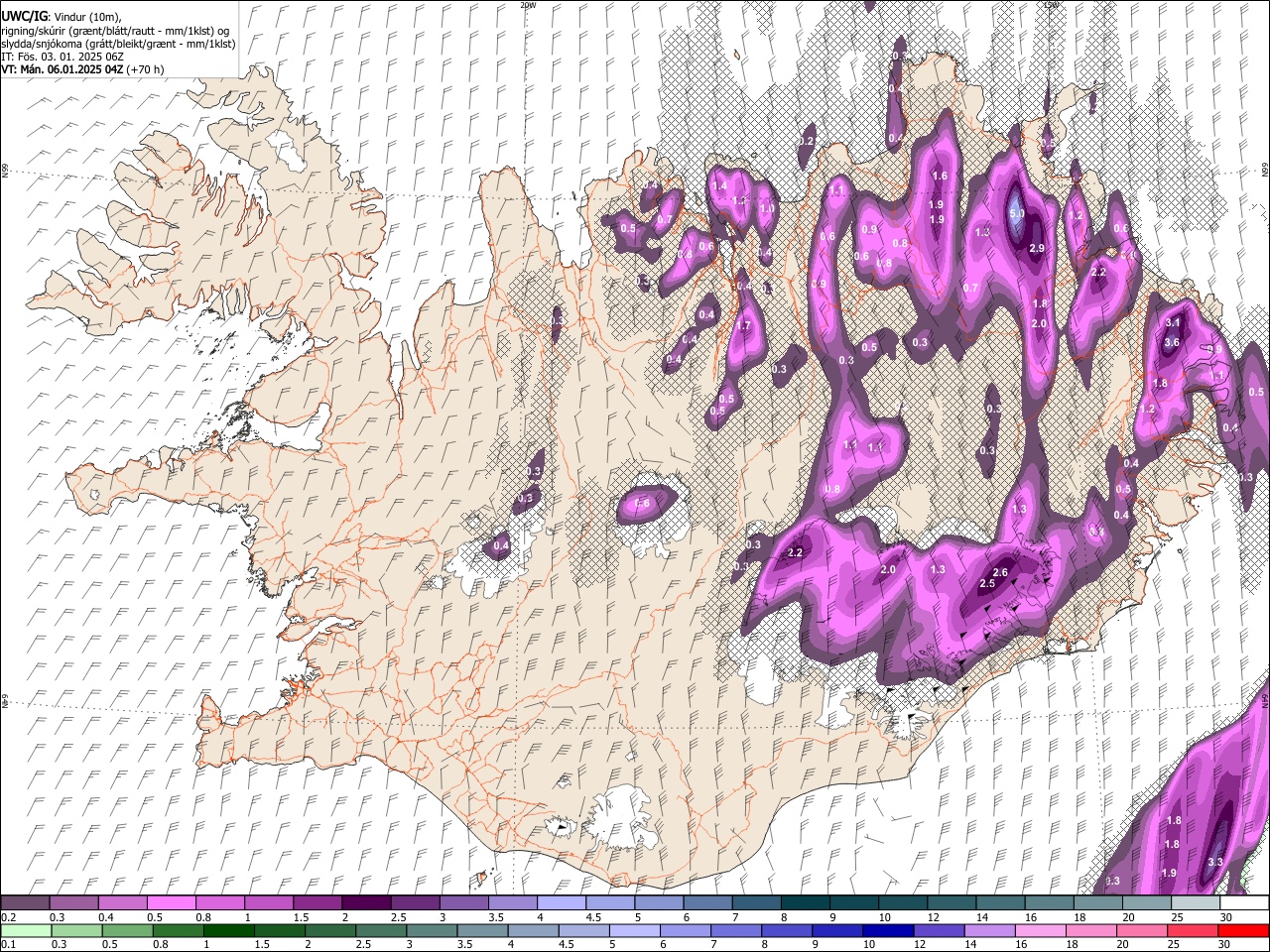1270x952 pixels.
Task: Click the pure red swatch at 30 in bottom legend row
Action: [x=1244, y=930]
